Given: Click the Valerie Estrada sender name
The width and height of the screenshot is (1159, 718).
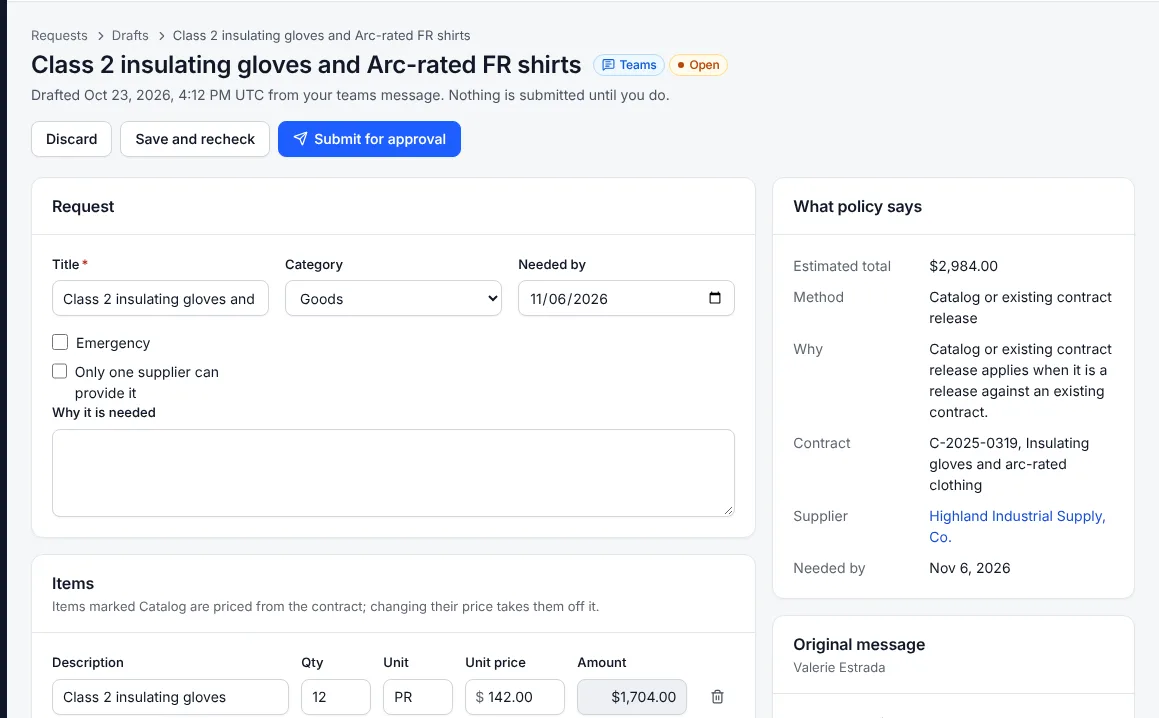Looking at the screenshot, I should pyautogui.click(x=839, y=667).
